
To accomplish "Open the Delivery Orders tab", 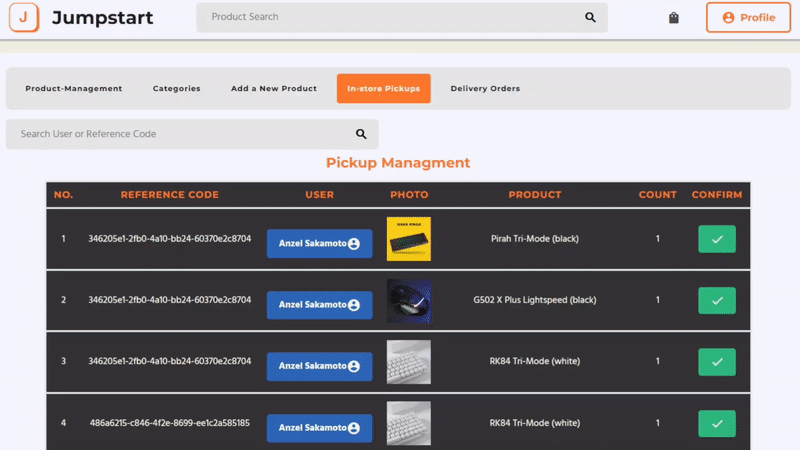I will point(485,88).
